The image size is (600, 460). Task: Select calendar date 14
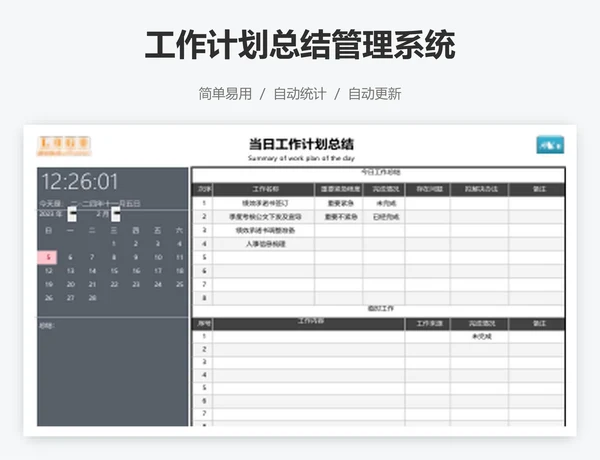point(92,271)
